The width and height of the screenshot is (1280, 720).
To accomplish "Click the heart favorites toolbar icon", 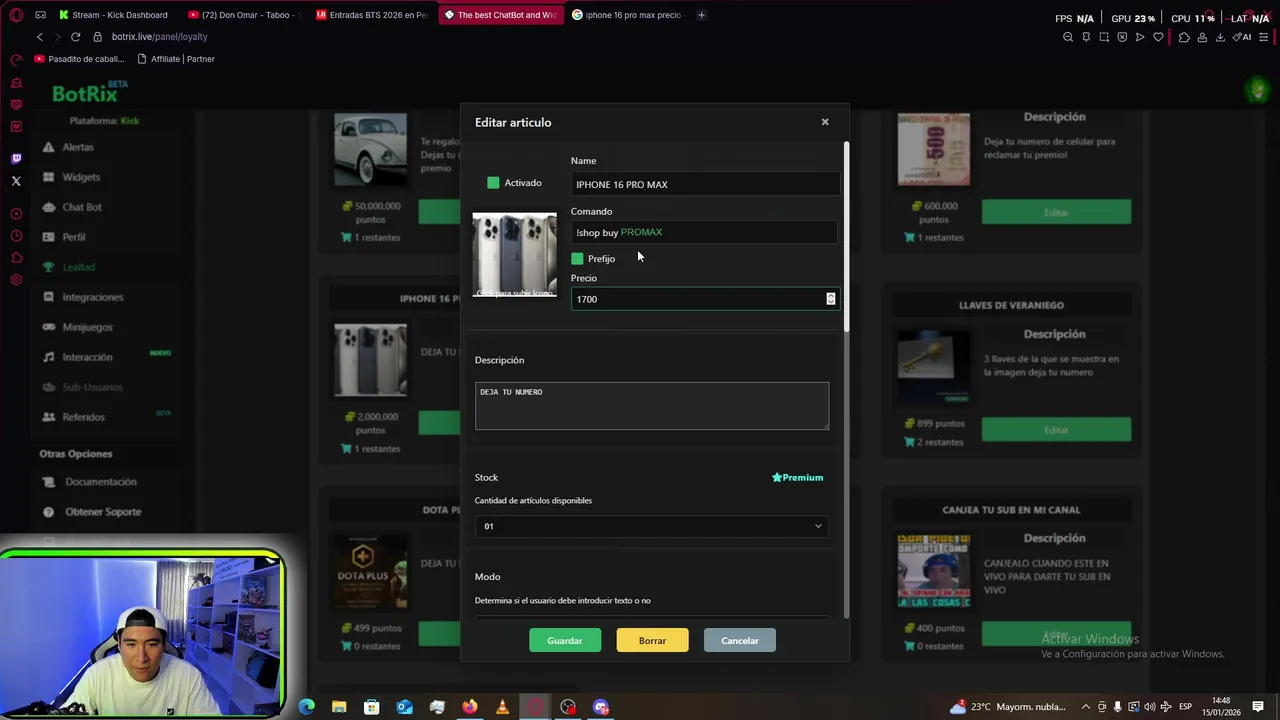I will click(x=1158, y=37).
